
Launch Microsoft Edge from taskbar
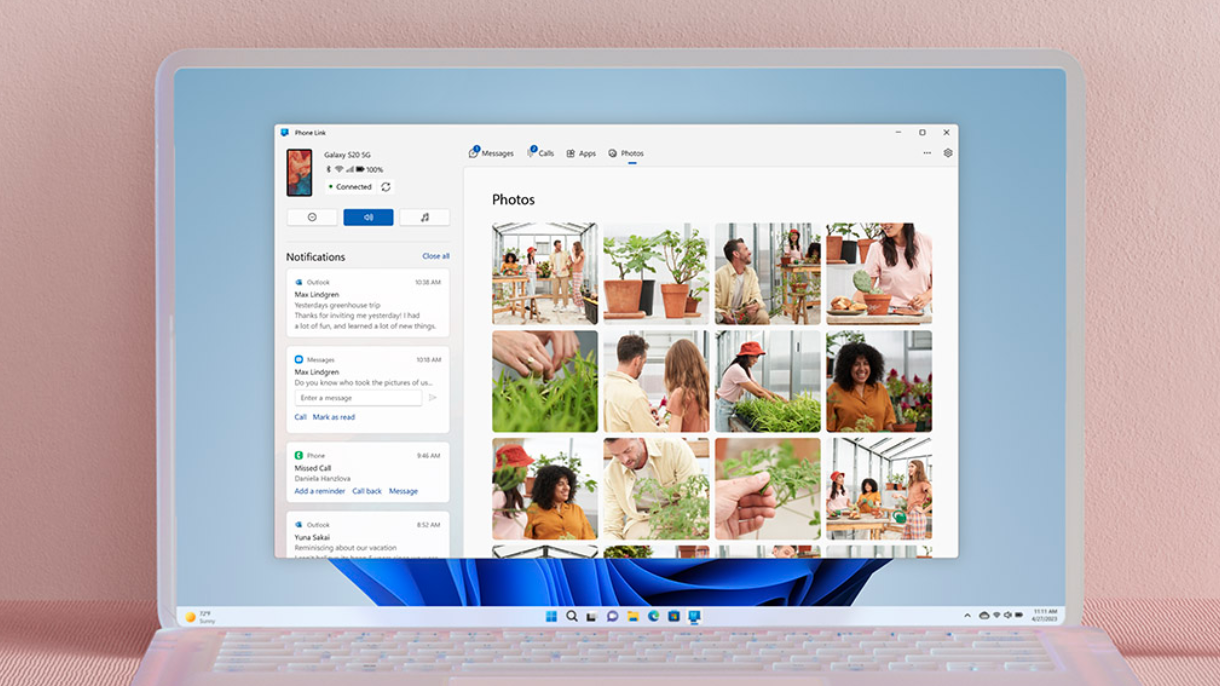(653, 617)
